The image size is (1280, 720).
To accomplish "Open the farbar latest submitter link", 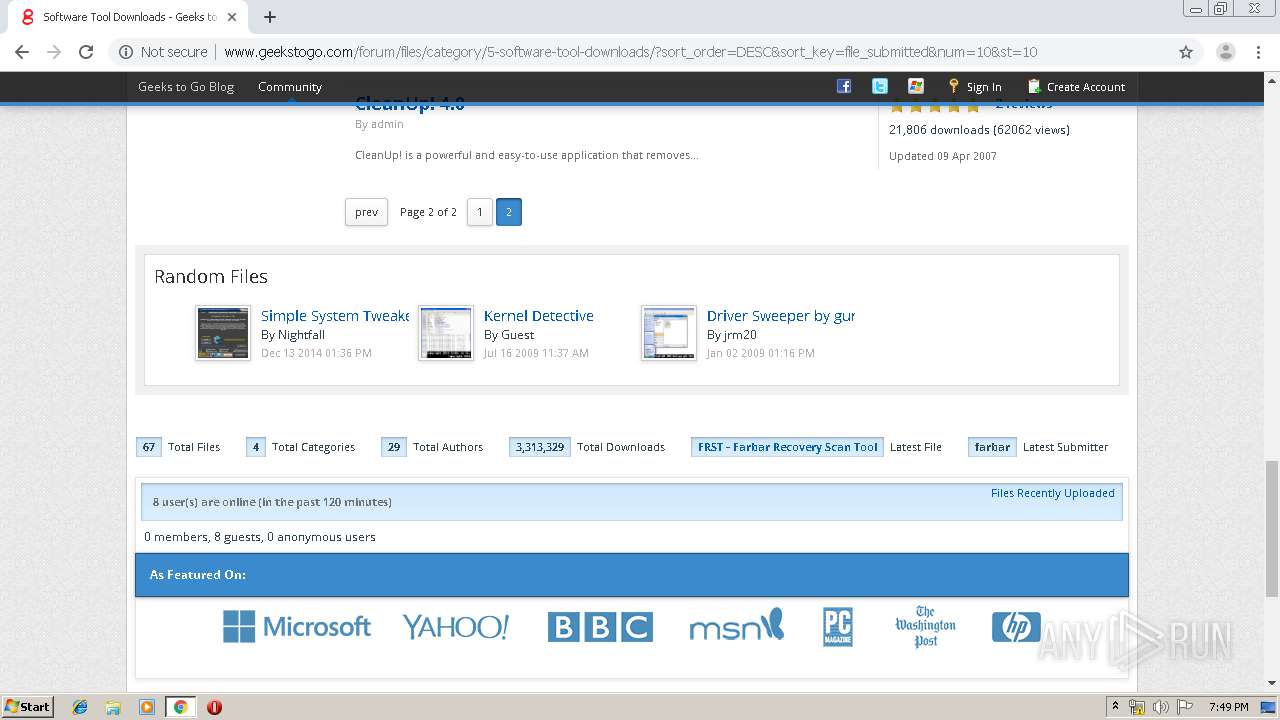I will click(992, 447).
